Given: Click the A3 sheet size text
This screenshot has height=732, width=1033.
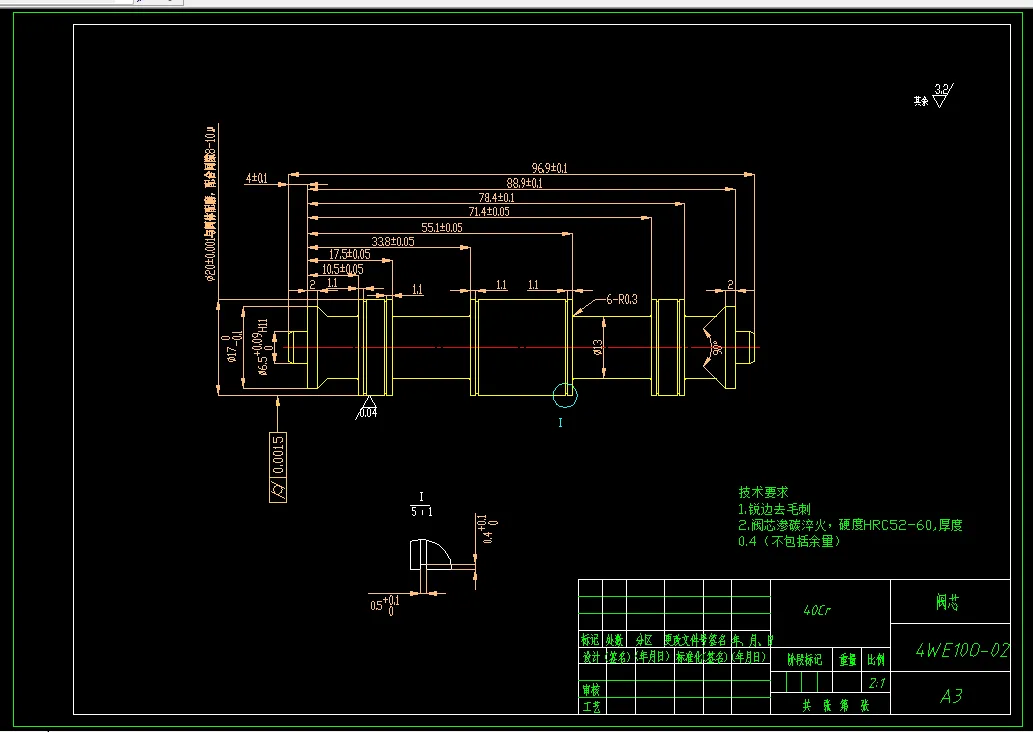Looking at the screenshot, I should [x=951, y=696].
